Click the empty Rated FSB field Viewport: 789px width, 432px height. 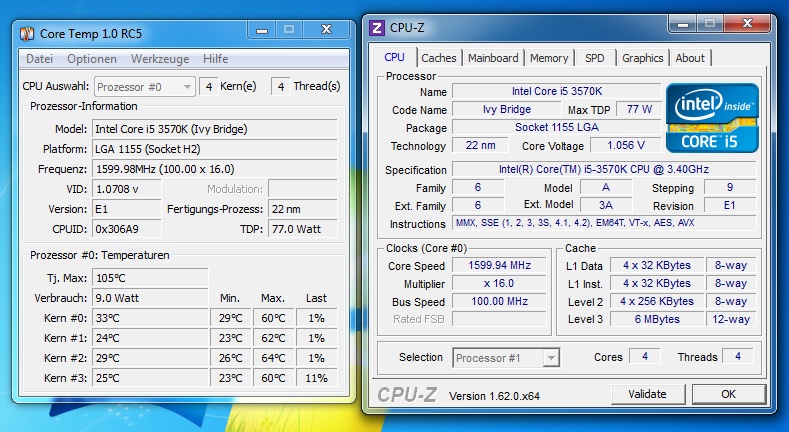click(499, 319)
